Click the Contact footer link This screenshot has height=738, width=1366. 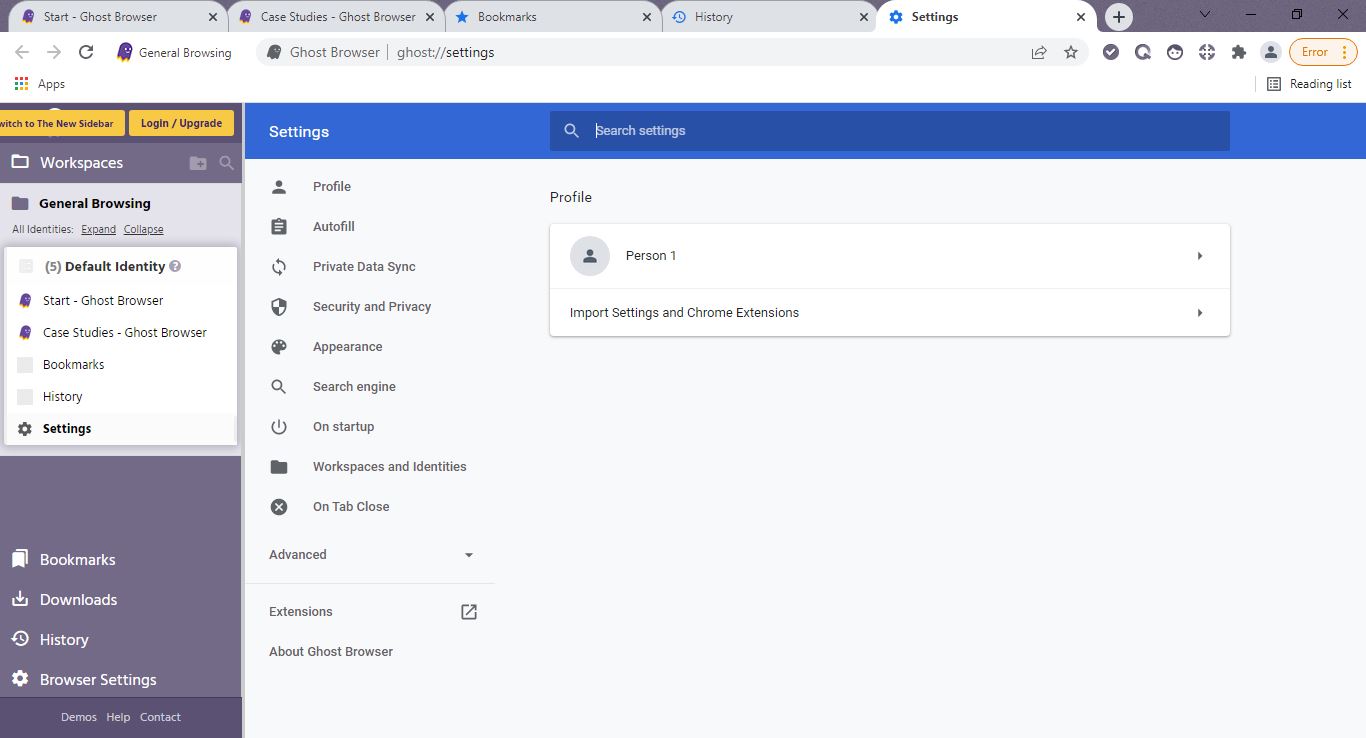(160, 717)
